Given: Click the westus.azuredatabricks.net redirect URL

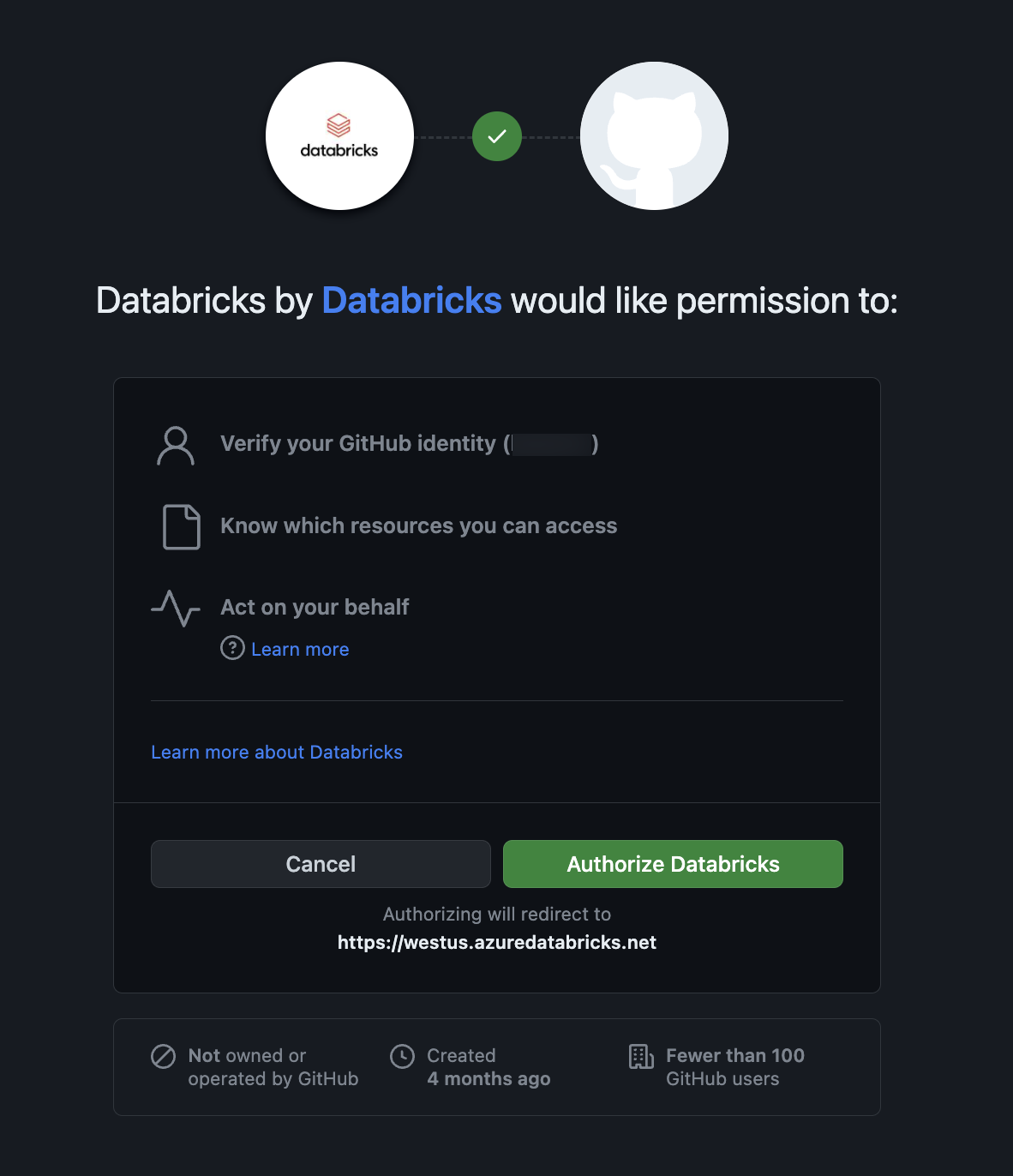Looking at the screenshot, I should (x=497, y=942).
